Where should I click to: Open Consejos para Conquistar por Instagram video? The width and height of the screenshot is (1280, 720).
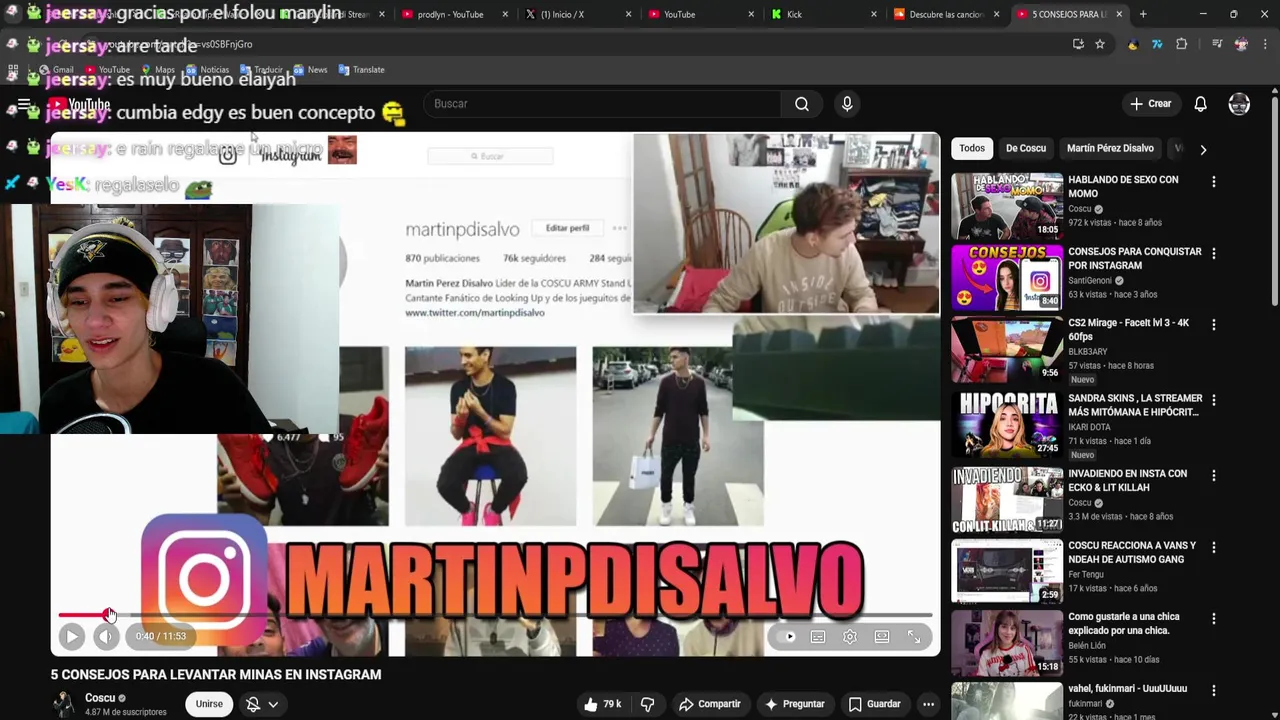(1007, 277)
